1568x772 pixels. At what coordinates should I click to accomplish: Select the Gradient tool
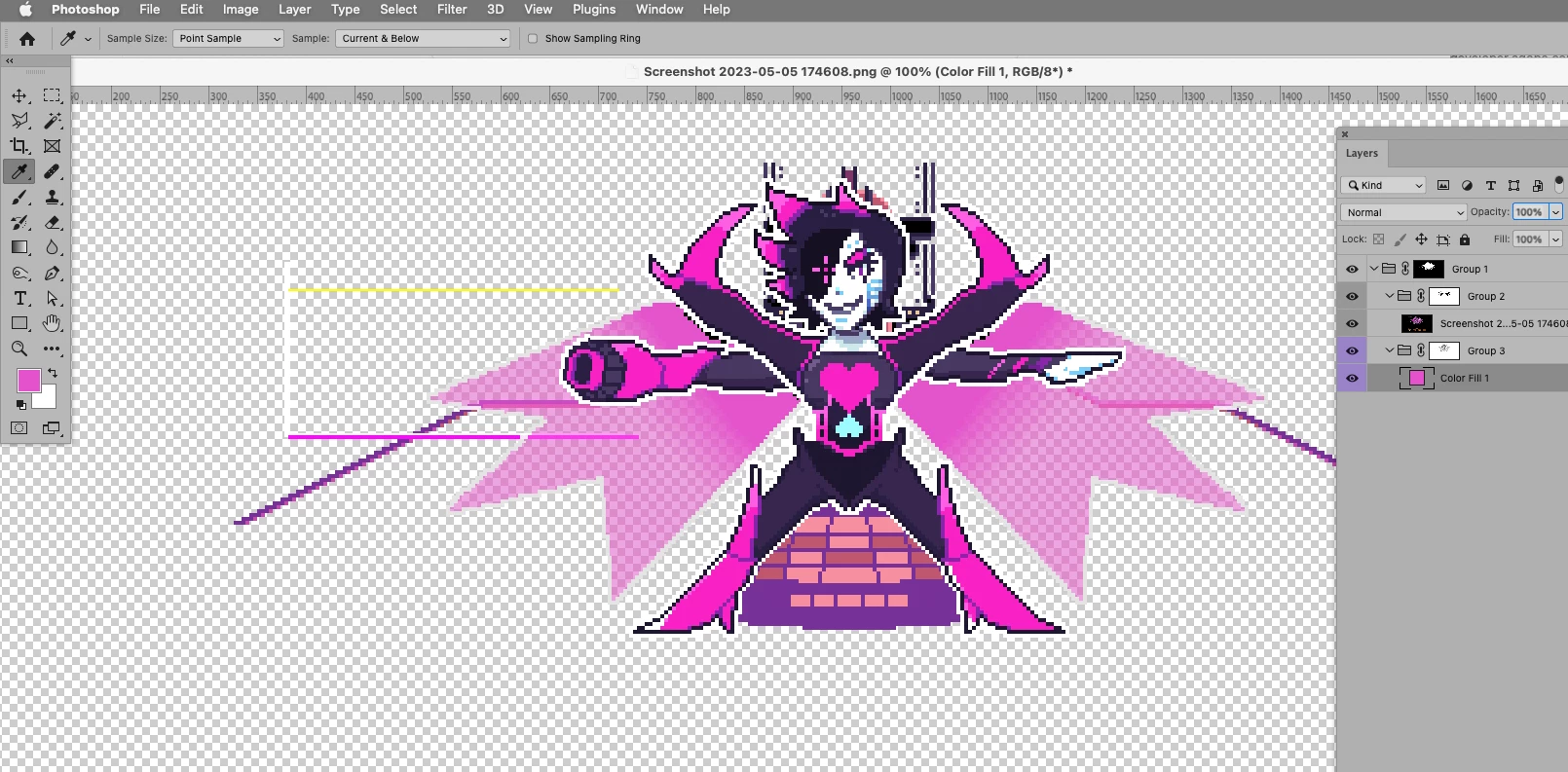click(19, 247)
